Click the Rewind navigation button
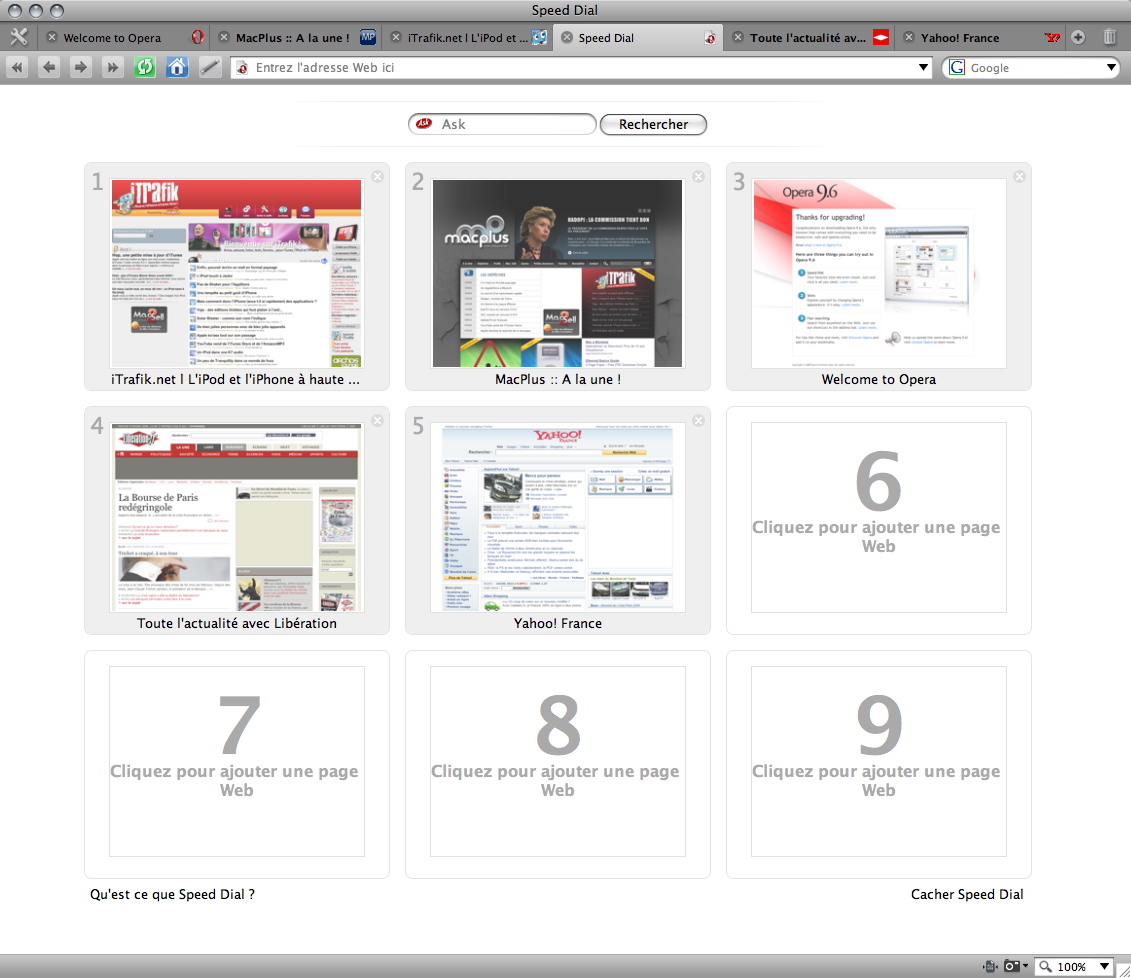This screenshot has width=1131, height=978. (x=17, y=68)
